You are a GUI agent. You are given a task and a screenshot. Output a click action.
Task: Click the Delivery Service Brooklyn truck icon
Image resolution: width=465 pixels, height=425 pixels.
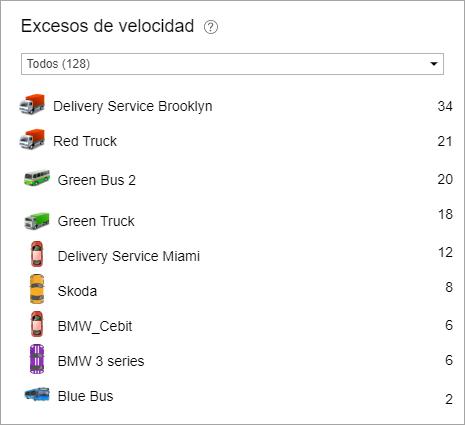click(32, 105)
